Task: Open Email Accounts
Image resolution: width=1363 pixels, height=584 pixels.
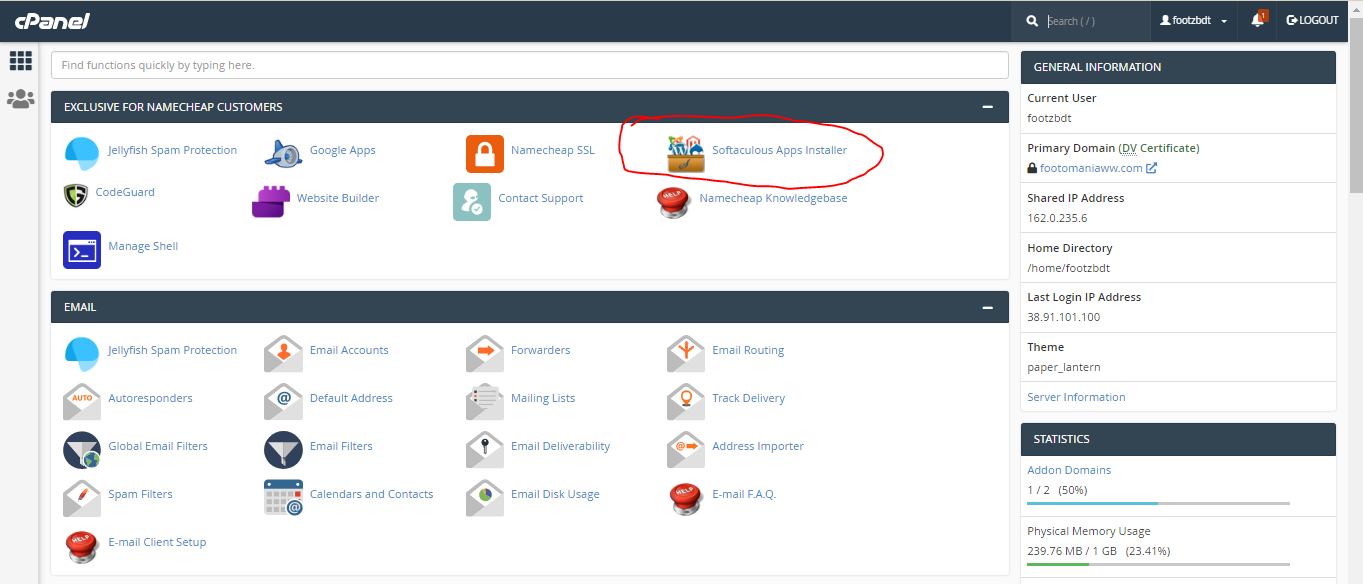Action: click(x=349, y=350)
